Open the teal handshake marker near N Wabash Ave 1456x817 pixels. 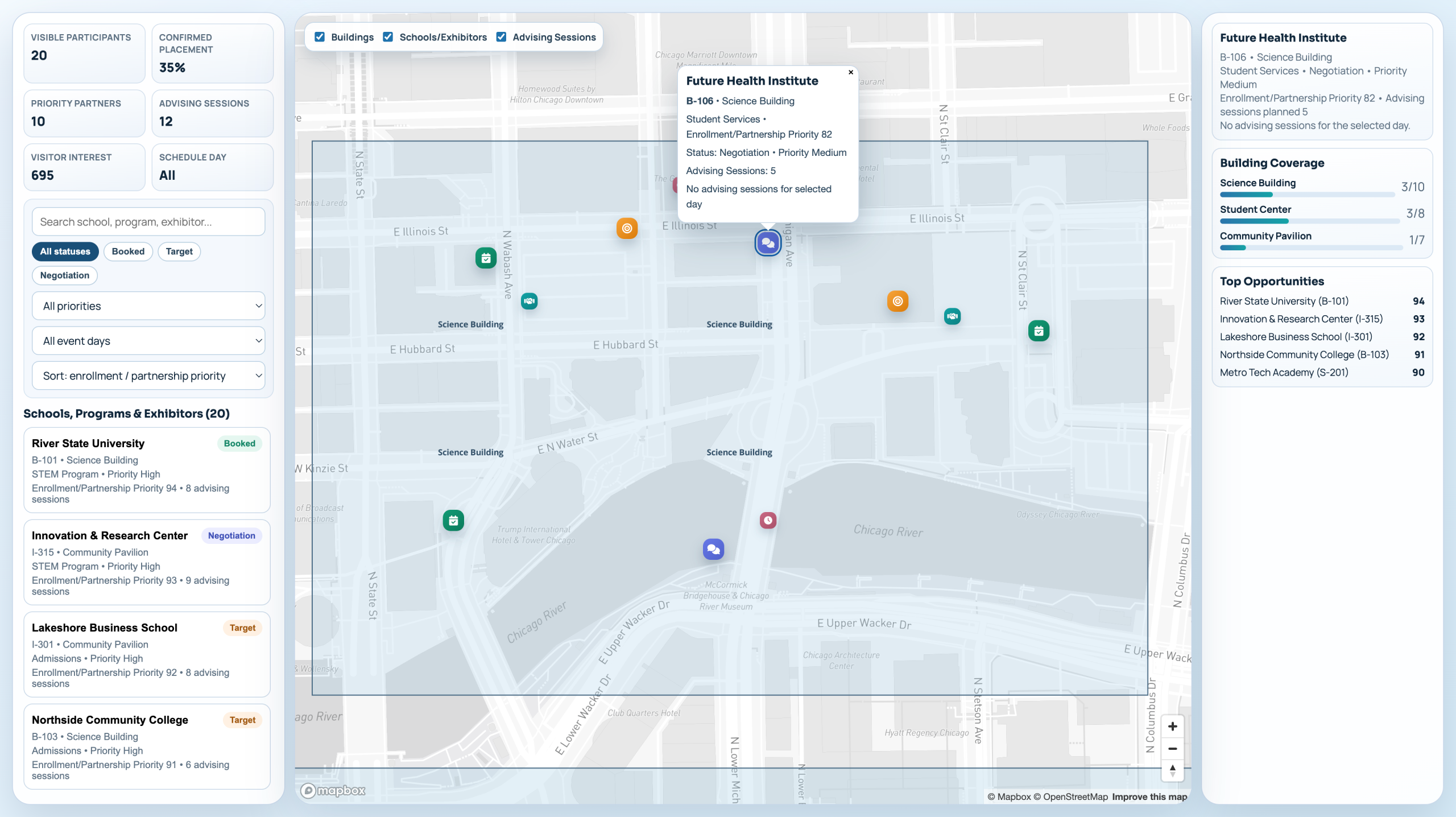coord(528,302)
